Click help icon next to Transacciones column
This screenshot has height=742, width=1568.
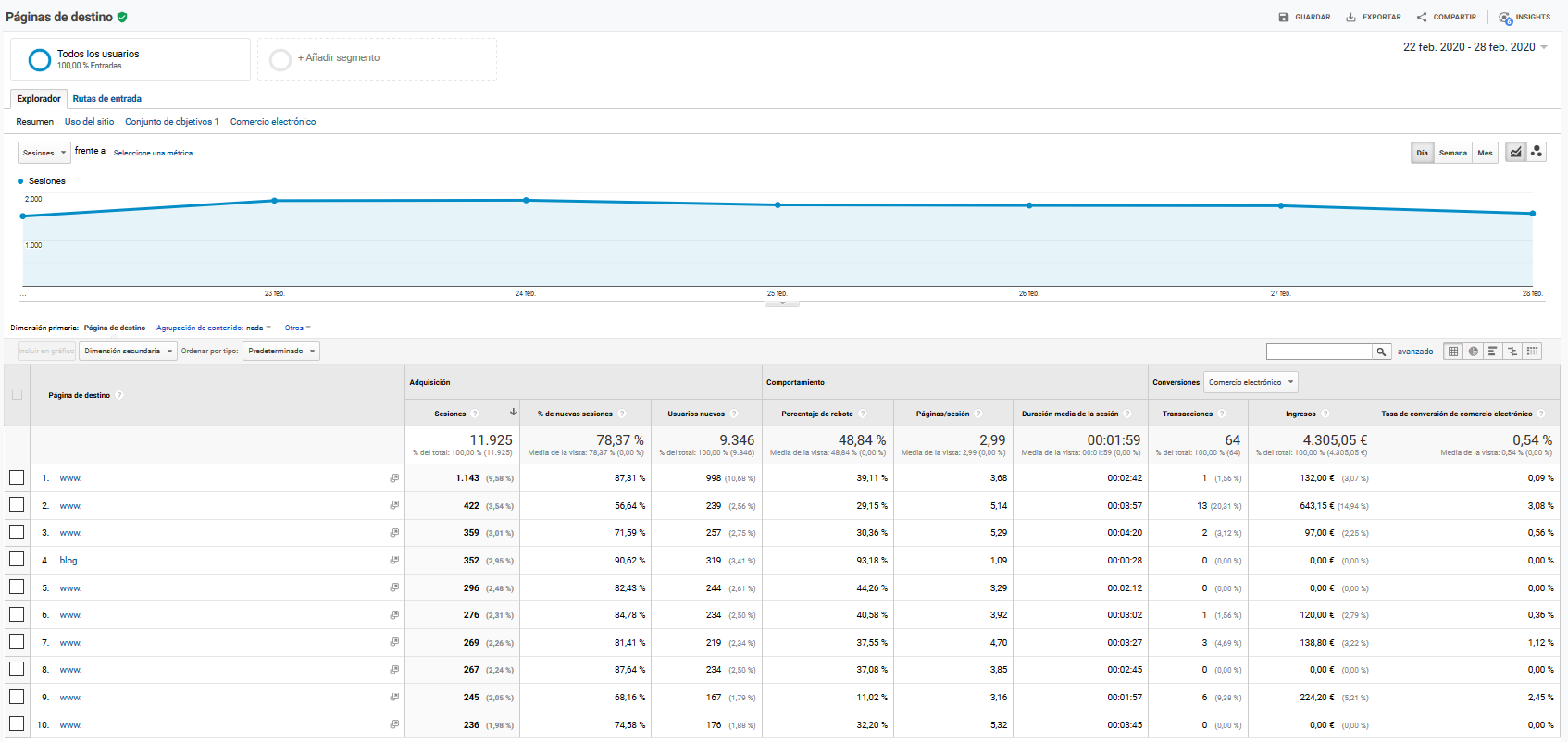click(1222, 414)
